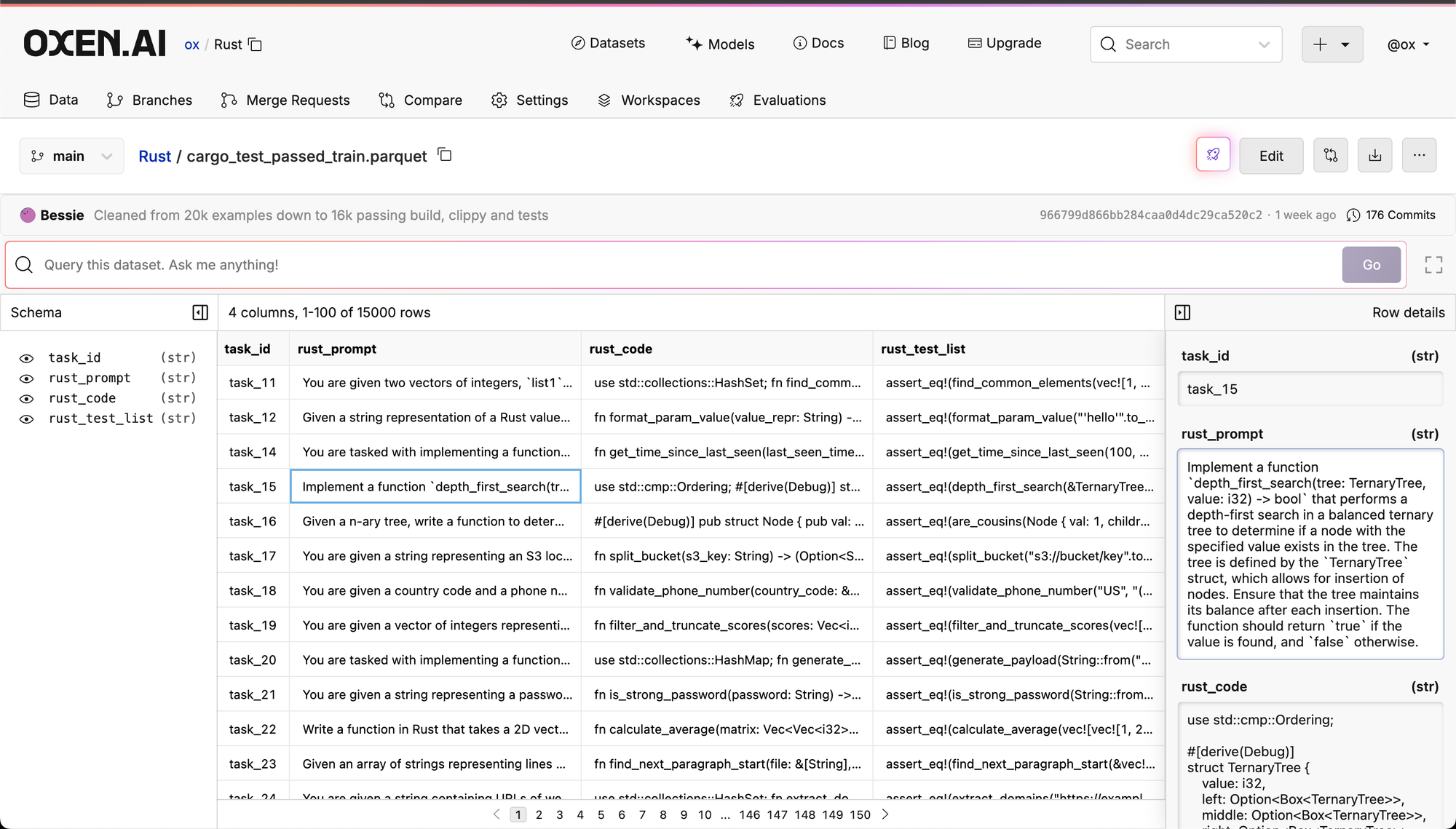Collapse the Schema panel icon
Image resolution: width=1456 pixels, height=829 pixels.
(x=200, y=312)
